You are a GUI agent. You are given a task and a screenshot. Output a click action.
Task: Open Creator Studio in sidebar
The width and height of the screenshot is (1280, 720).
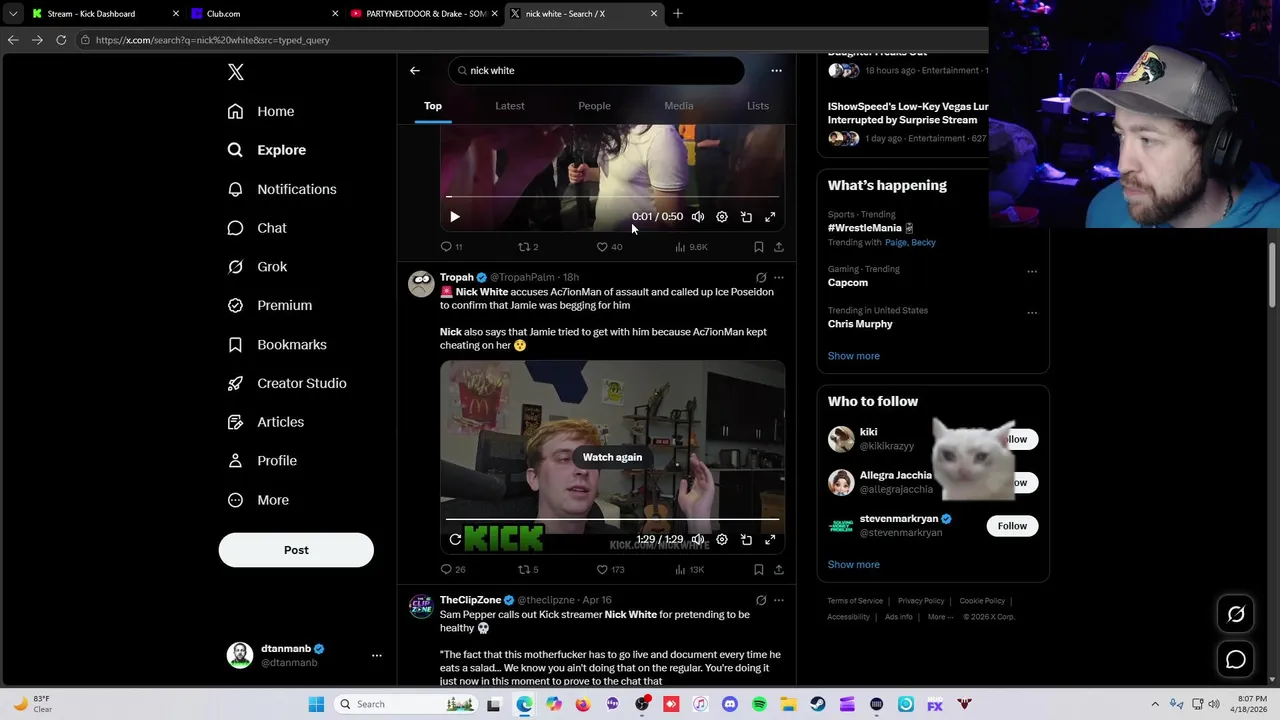click(x=287, y=383)
